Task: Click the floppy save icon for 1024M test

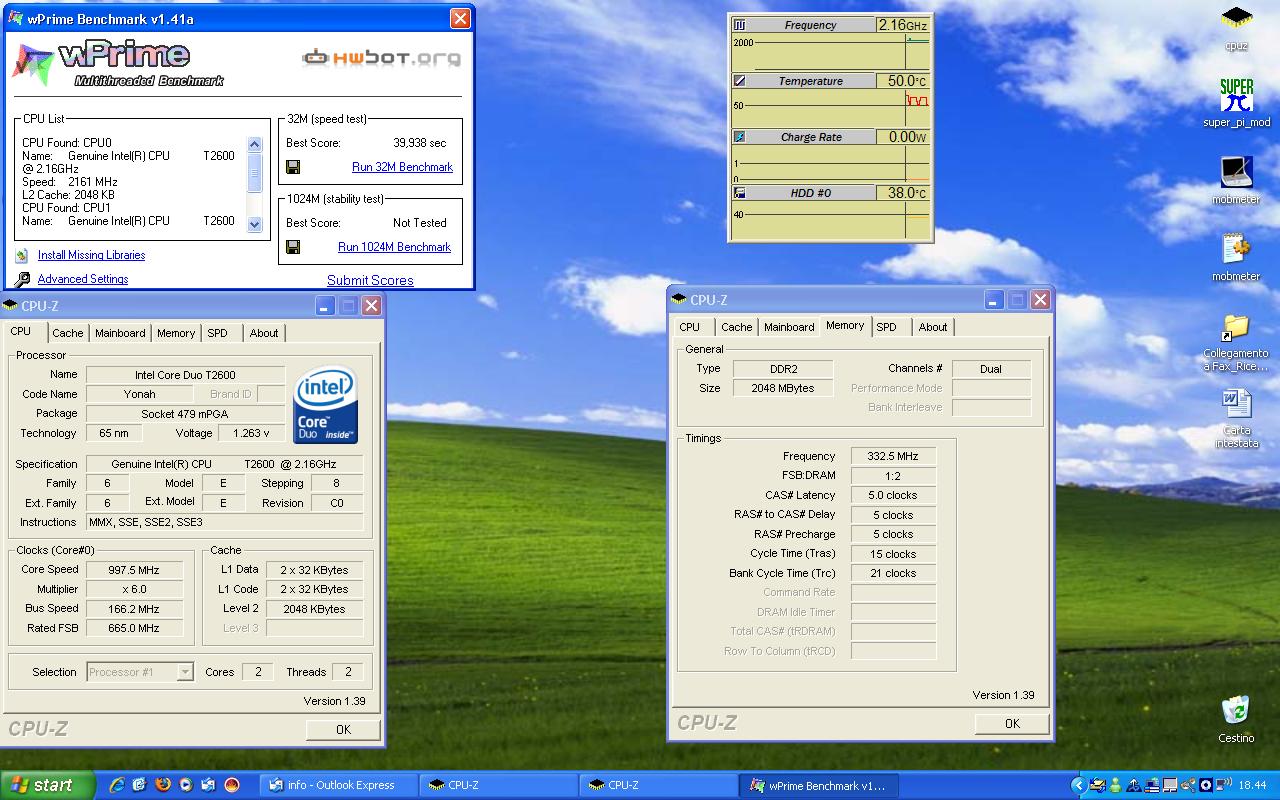Action: (293, 247)
